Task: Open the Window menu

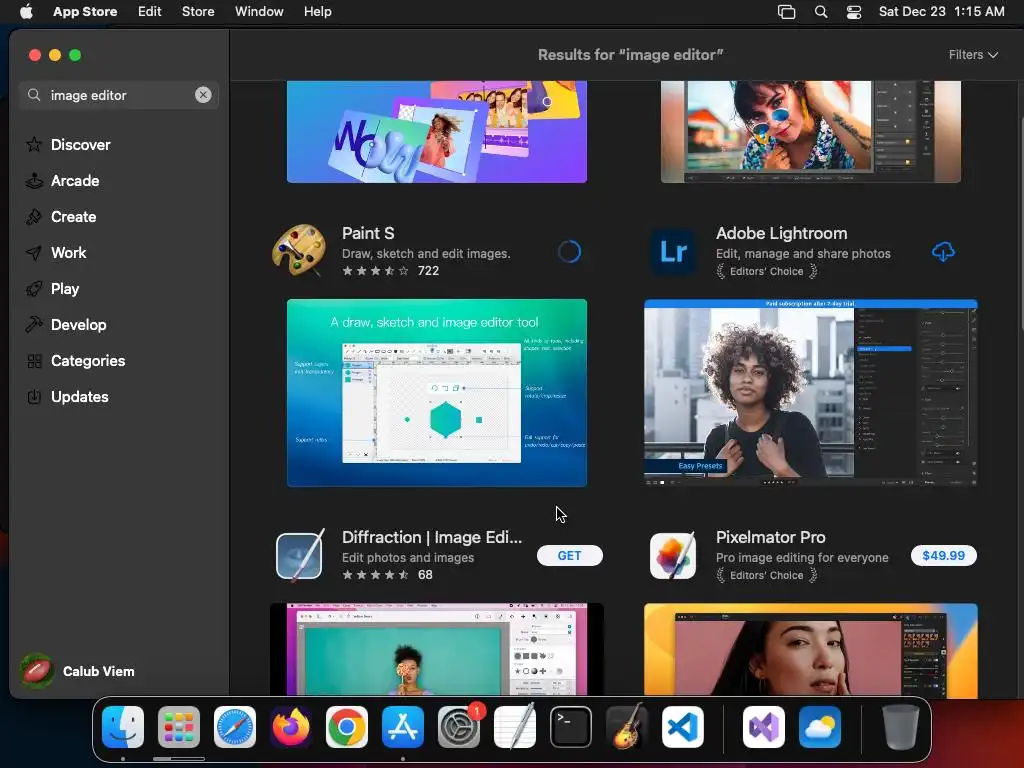Action: point(259,12)
